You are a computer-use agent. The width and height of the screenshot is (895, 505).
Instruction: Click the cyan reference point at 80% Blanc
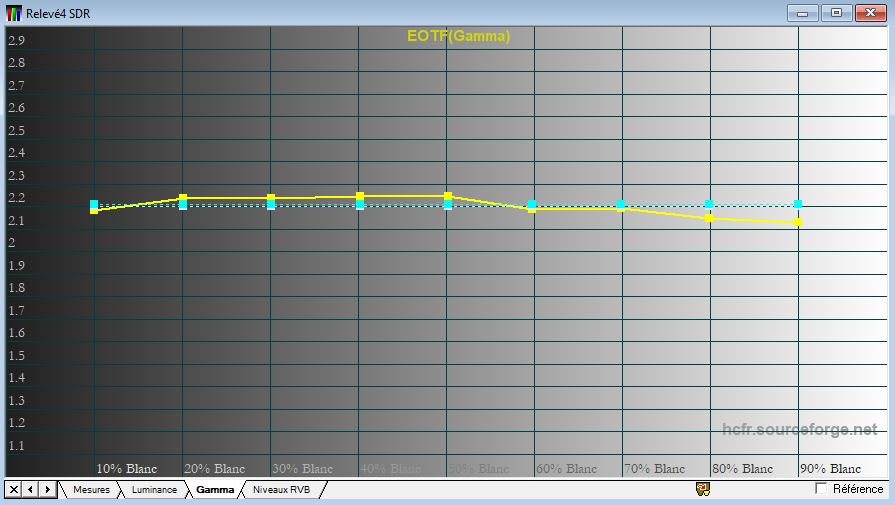[709, 204]
